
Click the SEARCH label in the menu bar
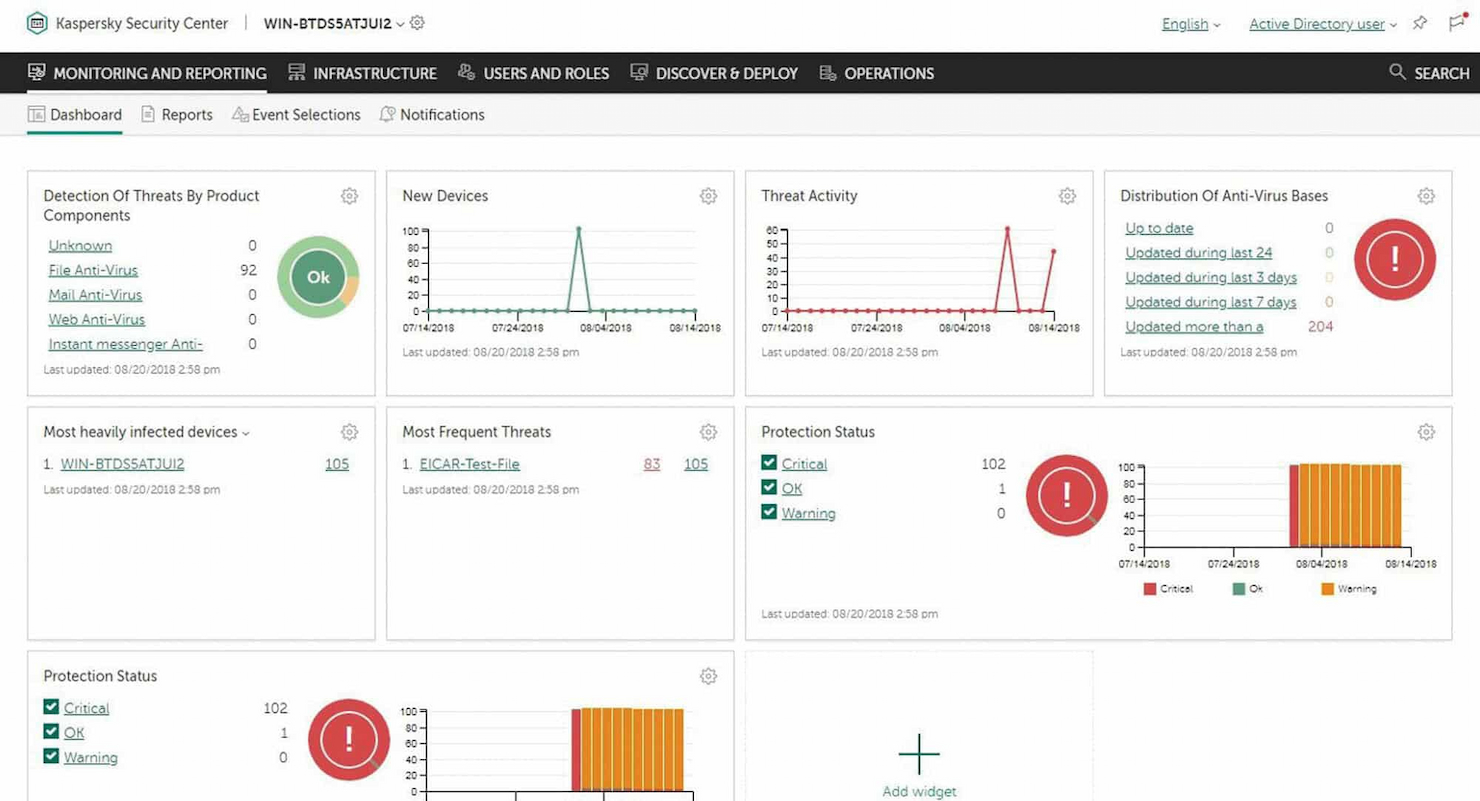point(1442,73)
